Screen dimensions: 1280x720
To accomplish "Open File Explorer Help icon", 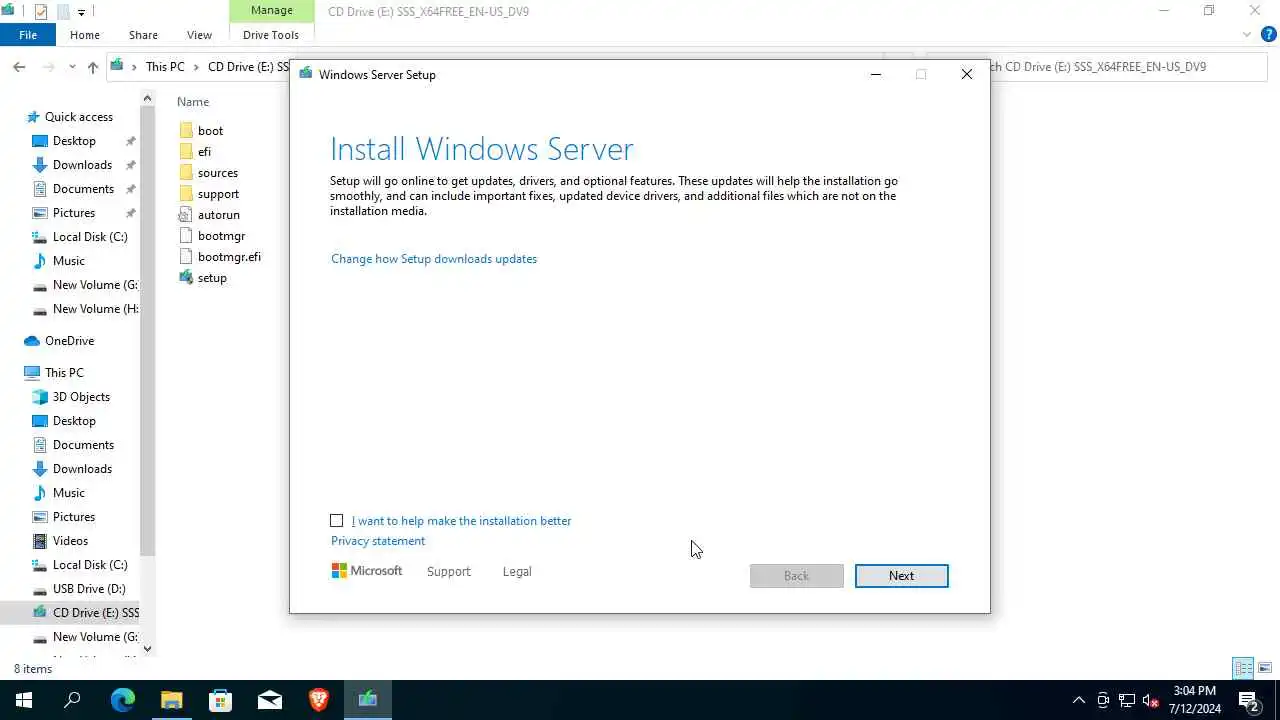I will [x=1269, y=34].
